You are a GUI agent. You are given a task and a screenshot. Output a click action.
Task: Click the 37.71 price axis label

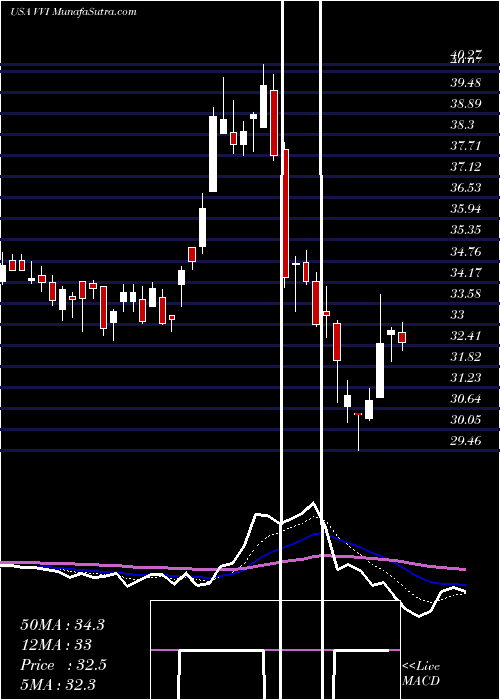[x=466, y=146]
